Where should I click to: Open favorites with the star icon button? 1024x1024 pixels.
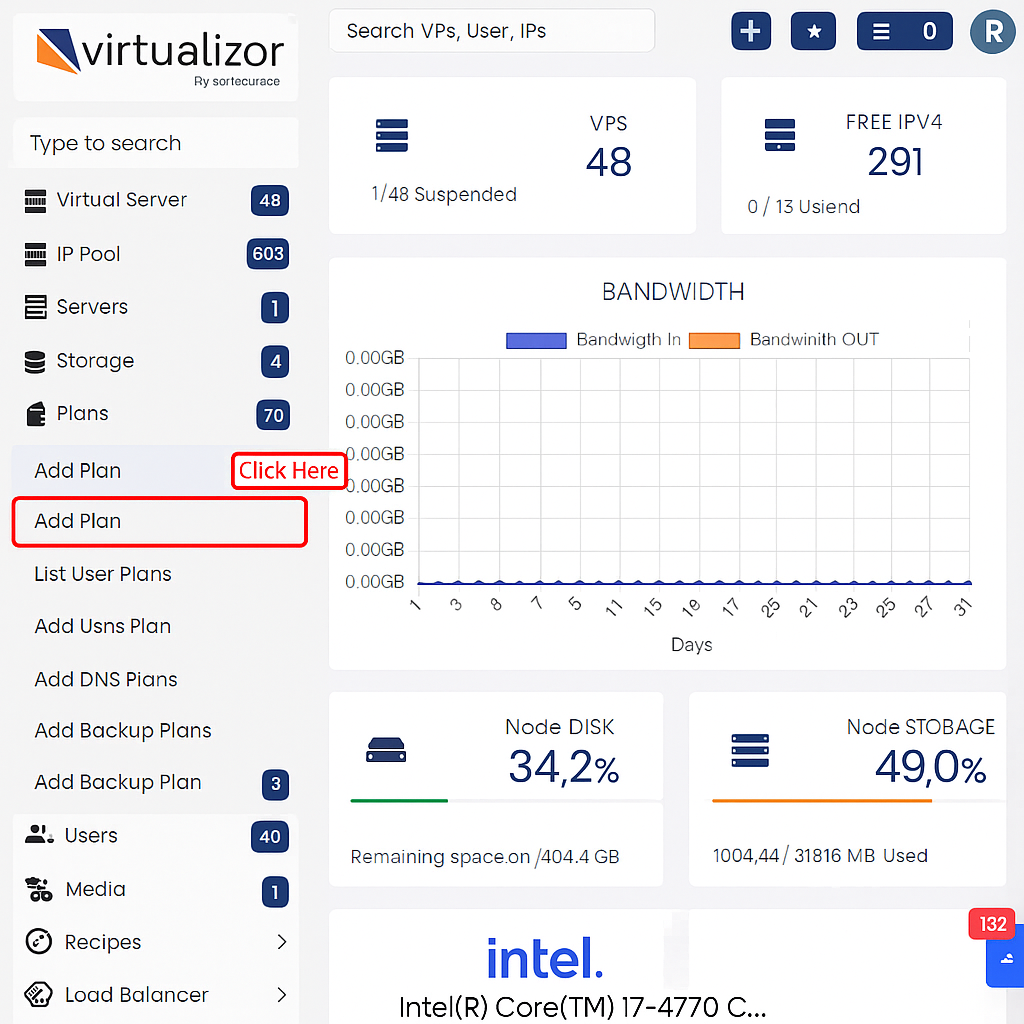[x=813, y=31]
